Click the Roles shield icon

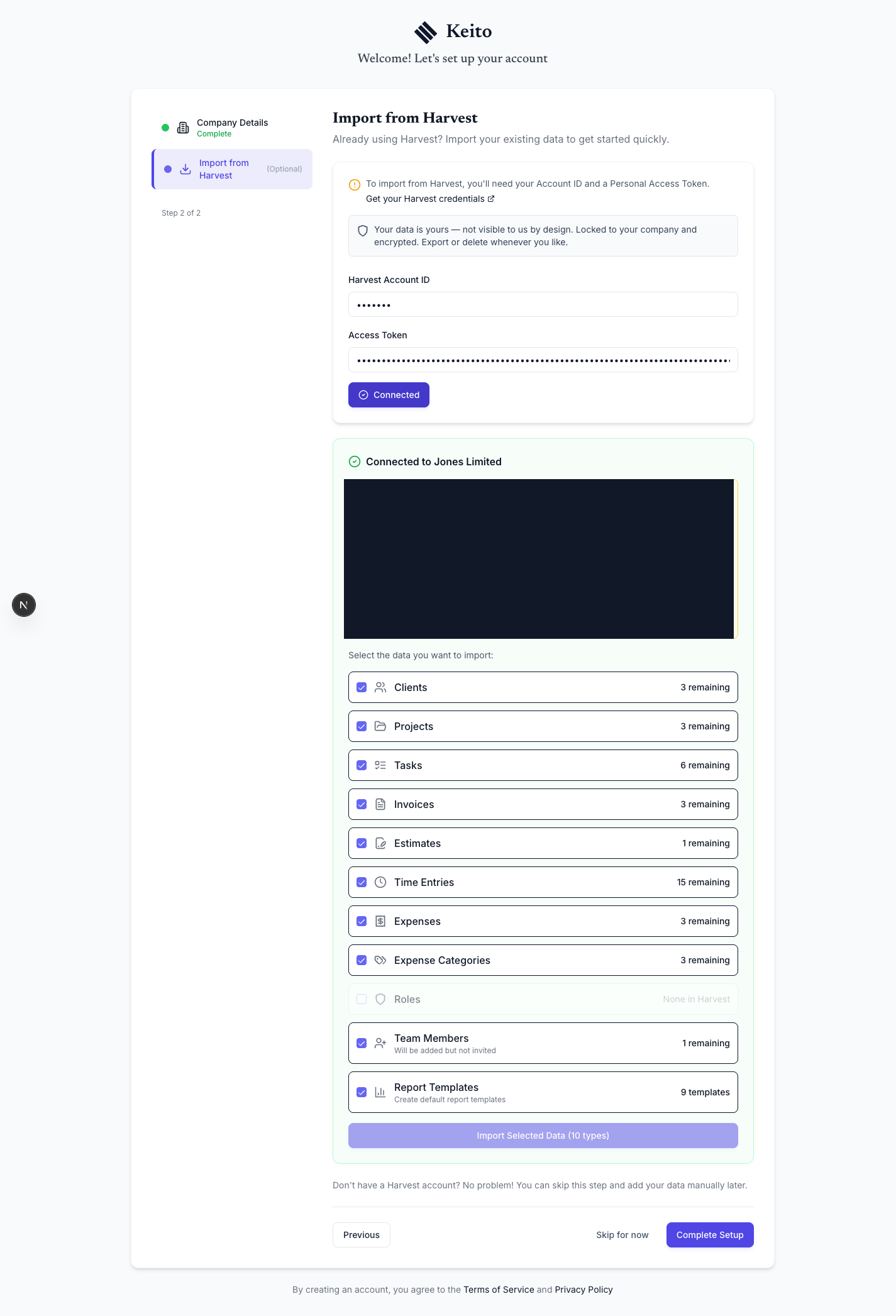click(x=380, y=999)
